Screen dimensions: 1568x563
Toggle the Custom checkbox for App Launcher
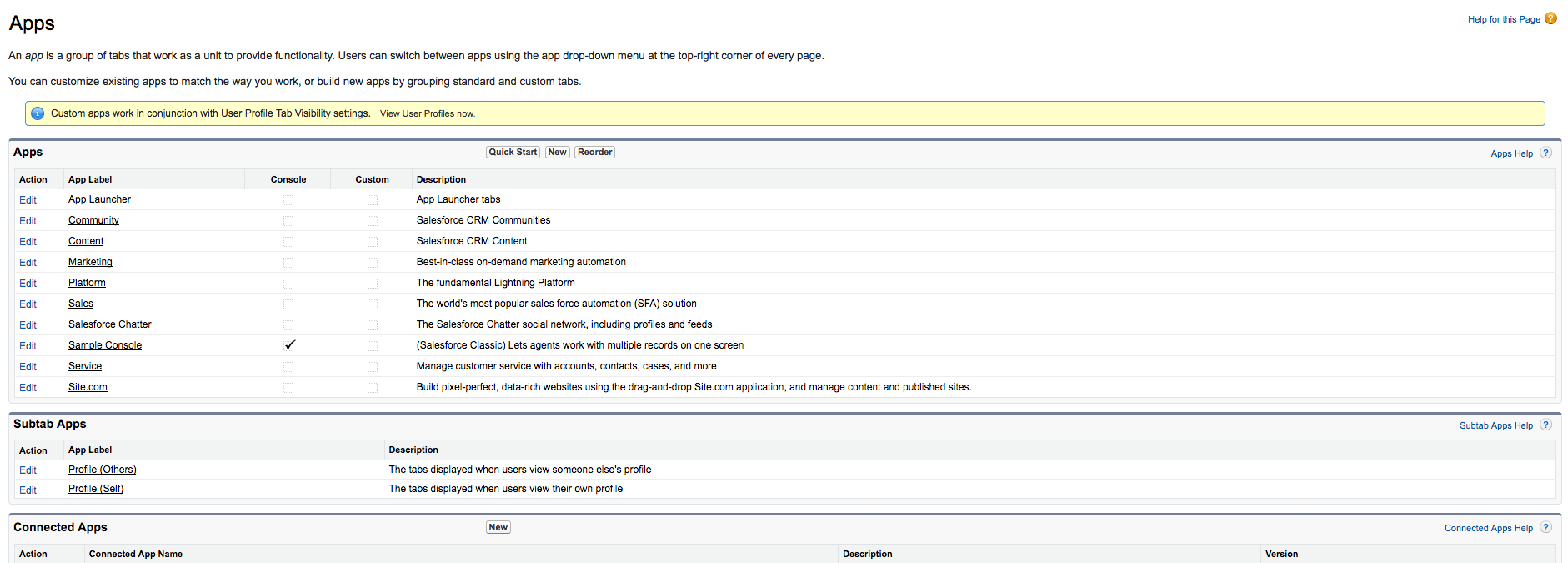tap(373, 200)
